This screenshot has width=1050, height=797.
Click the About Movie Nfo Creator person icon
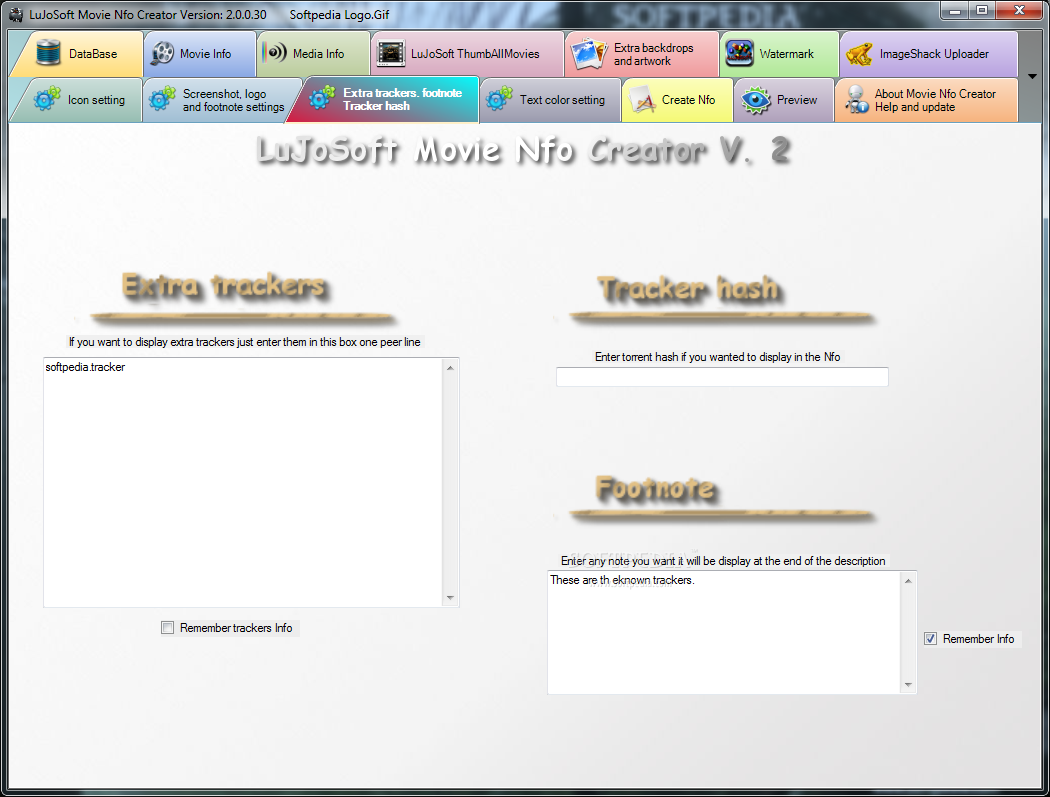click(x=856, y=100)
